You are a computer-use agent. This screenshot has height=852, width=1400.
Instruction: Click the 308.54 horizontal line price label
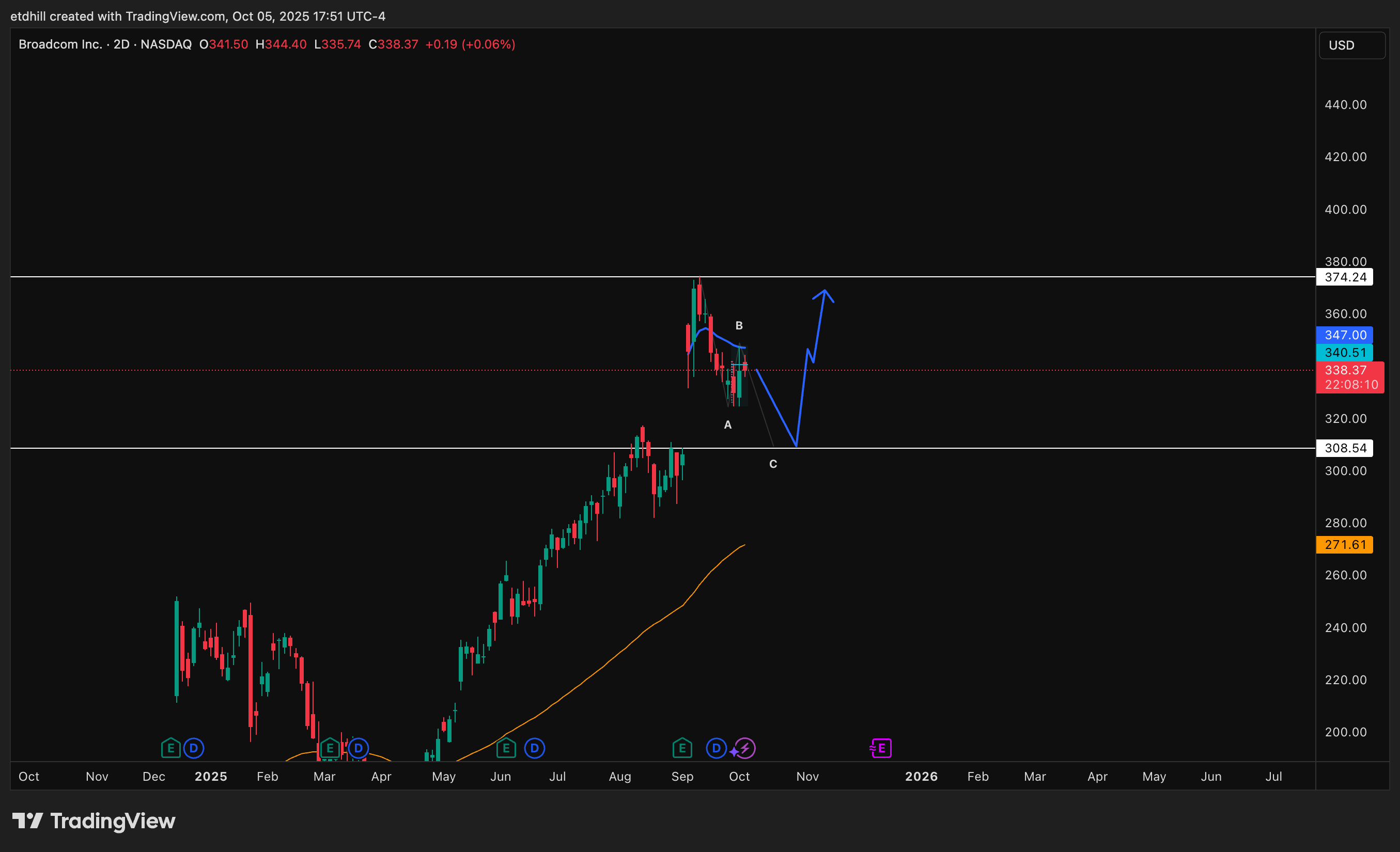click(x=1344, y=448)
